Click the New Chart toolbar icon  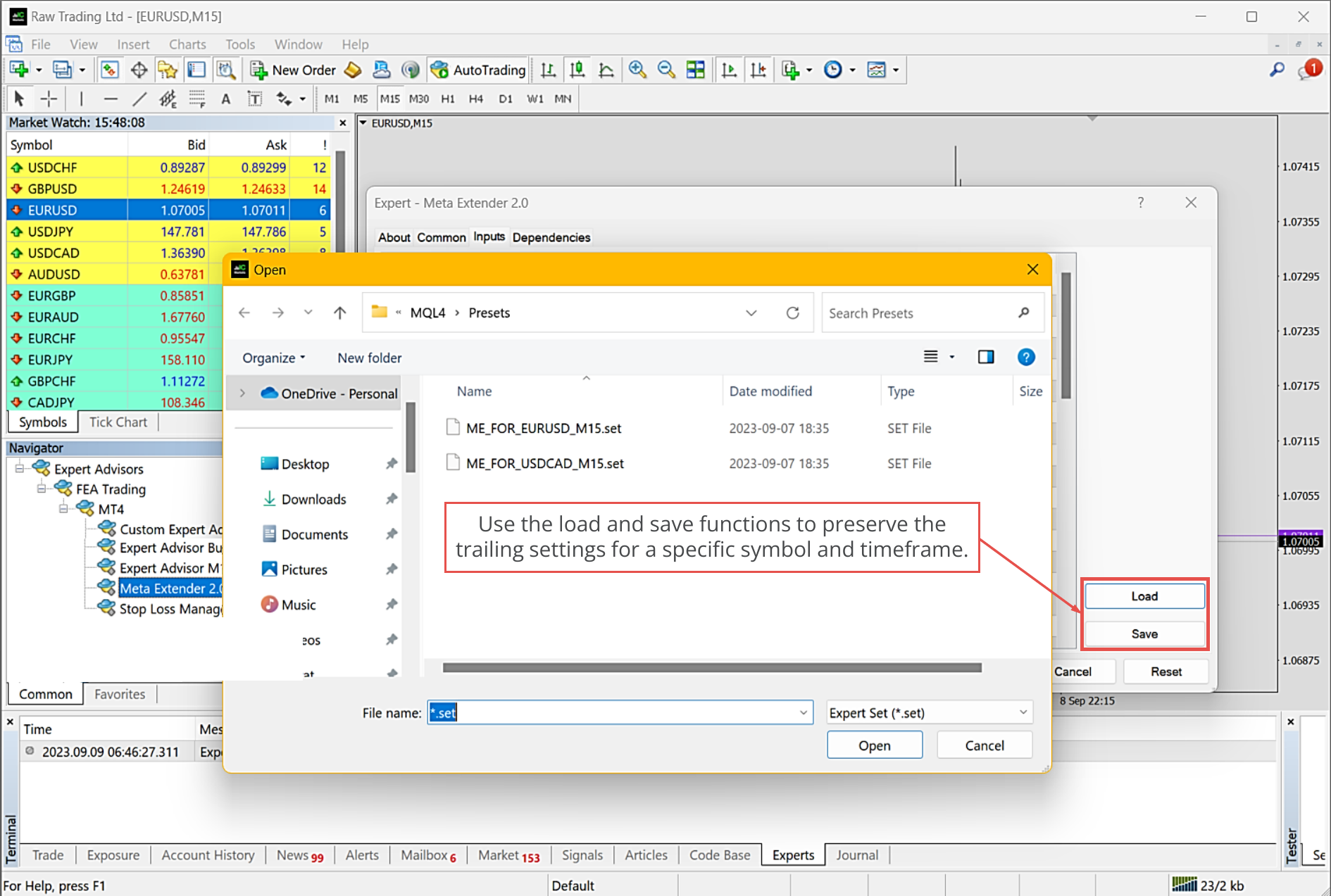pos(19,70)
